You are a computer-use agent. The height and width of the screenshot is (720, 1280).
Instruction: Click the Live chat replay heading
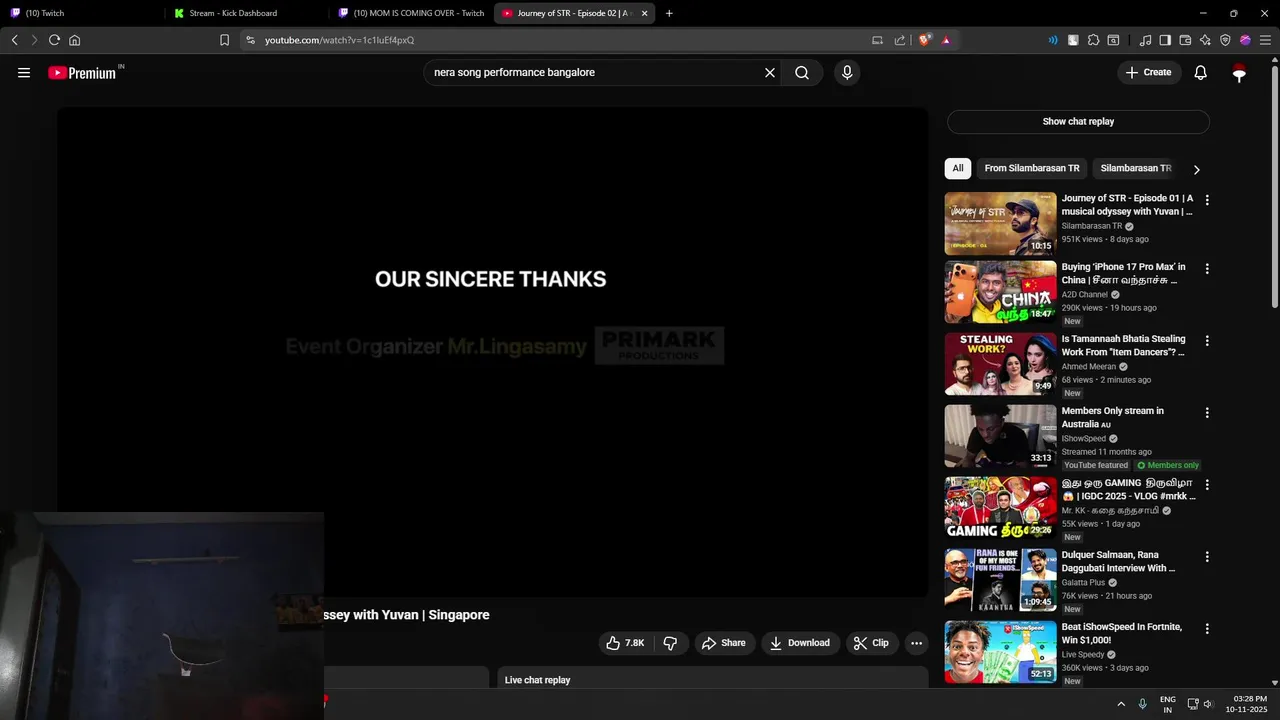(x=537, y=680)
